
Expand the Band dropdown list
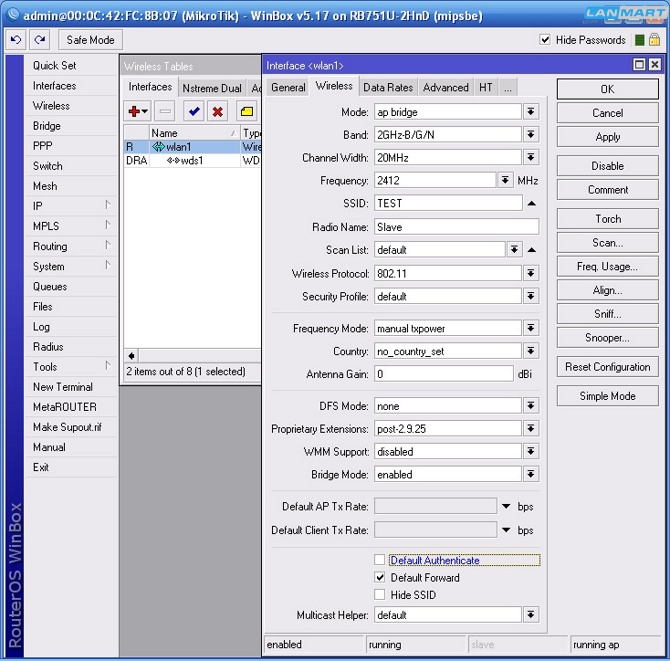pos(530,135)
